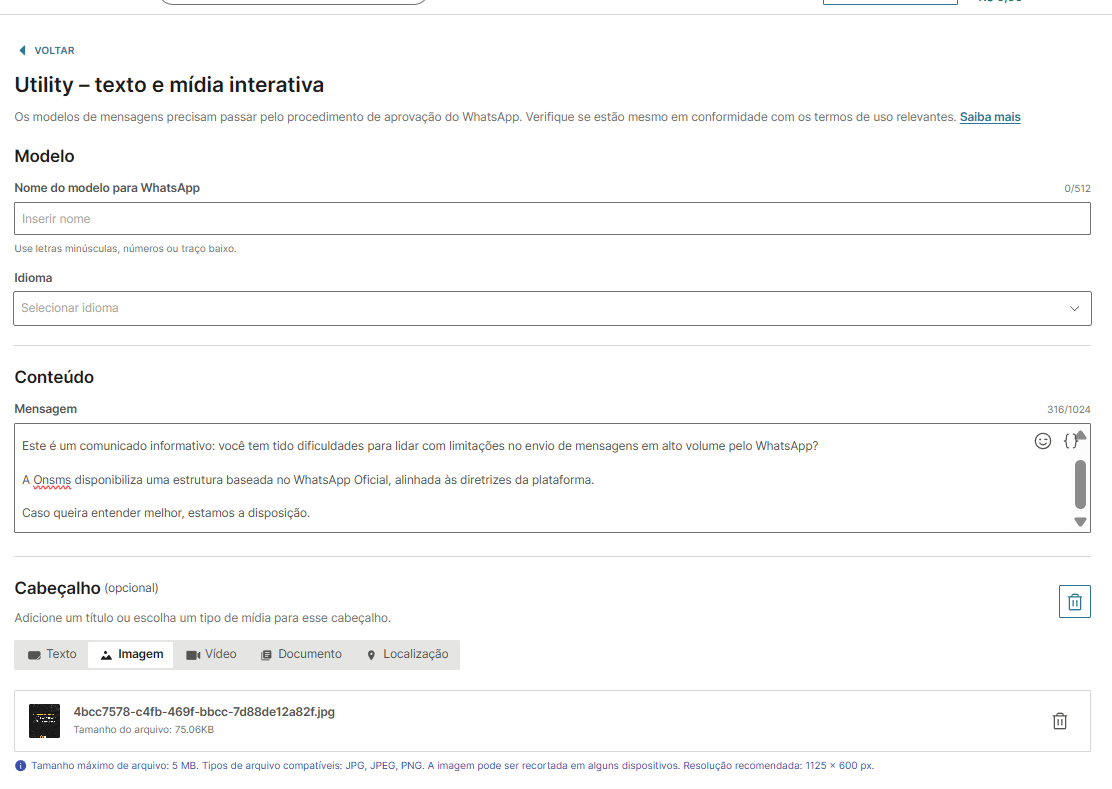Focus the Nome do modelo input field
The image size is (1112, 789).
pos(552,219)
